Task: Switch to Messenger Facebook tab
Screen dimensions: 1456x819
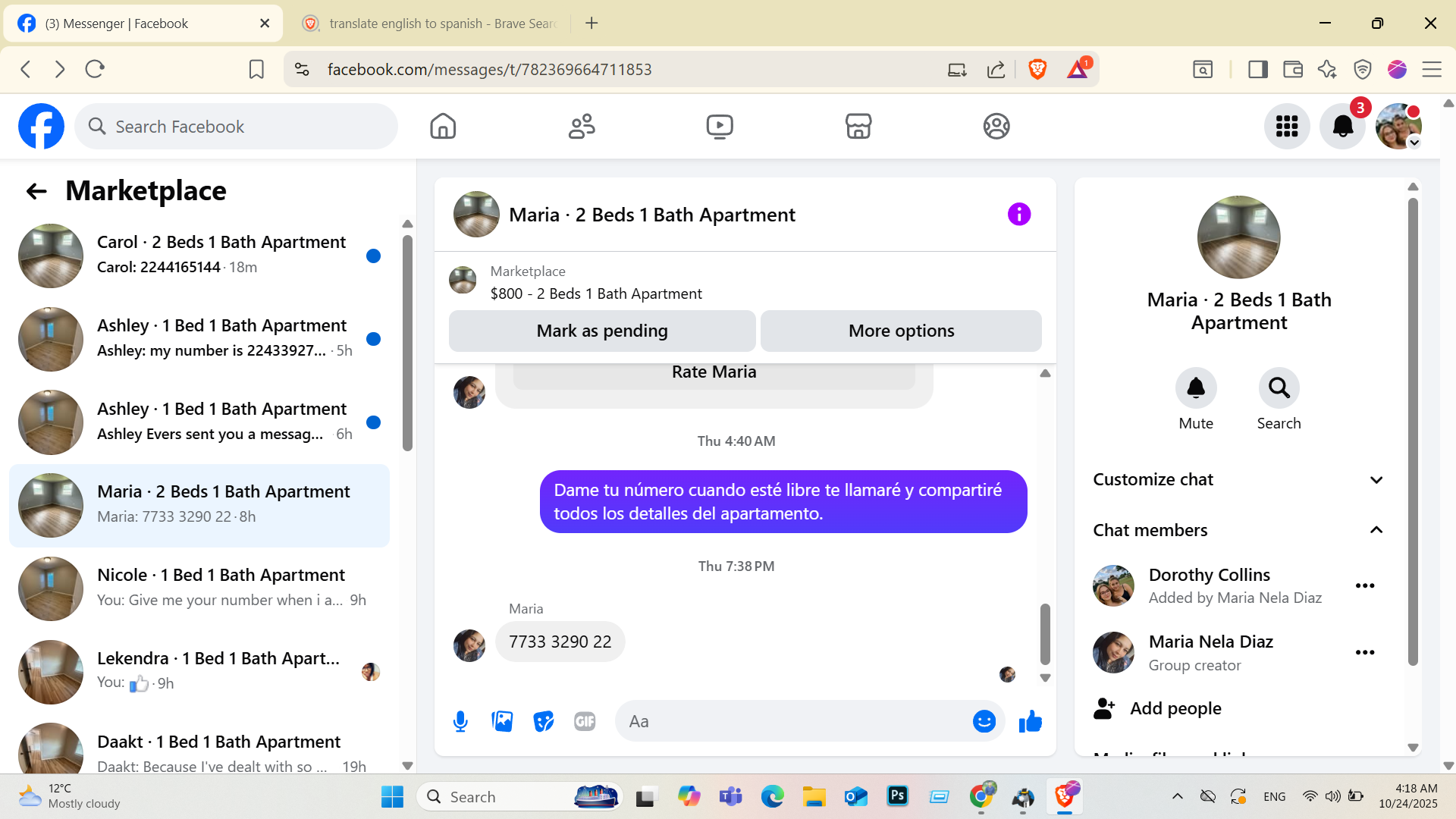Action: point(144,24)
